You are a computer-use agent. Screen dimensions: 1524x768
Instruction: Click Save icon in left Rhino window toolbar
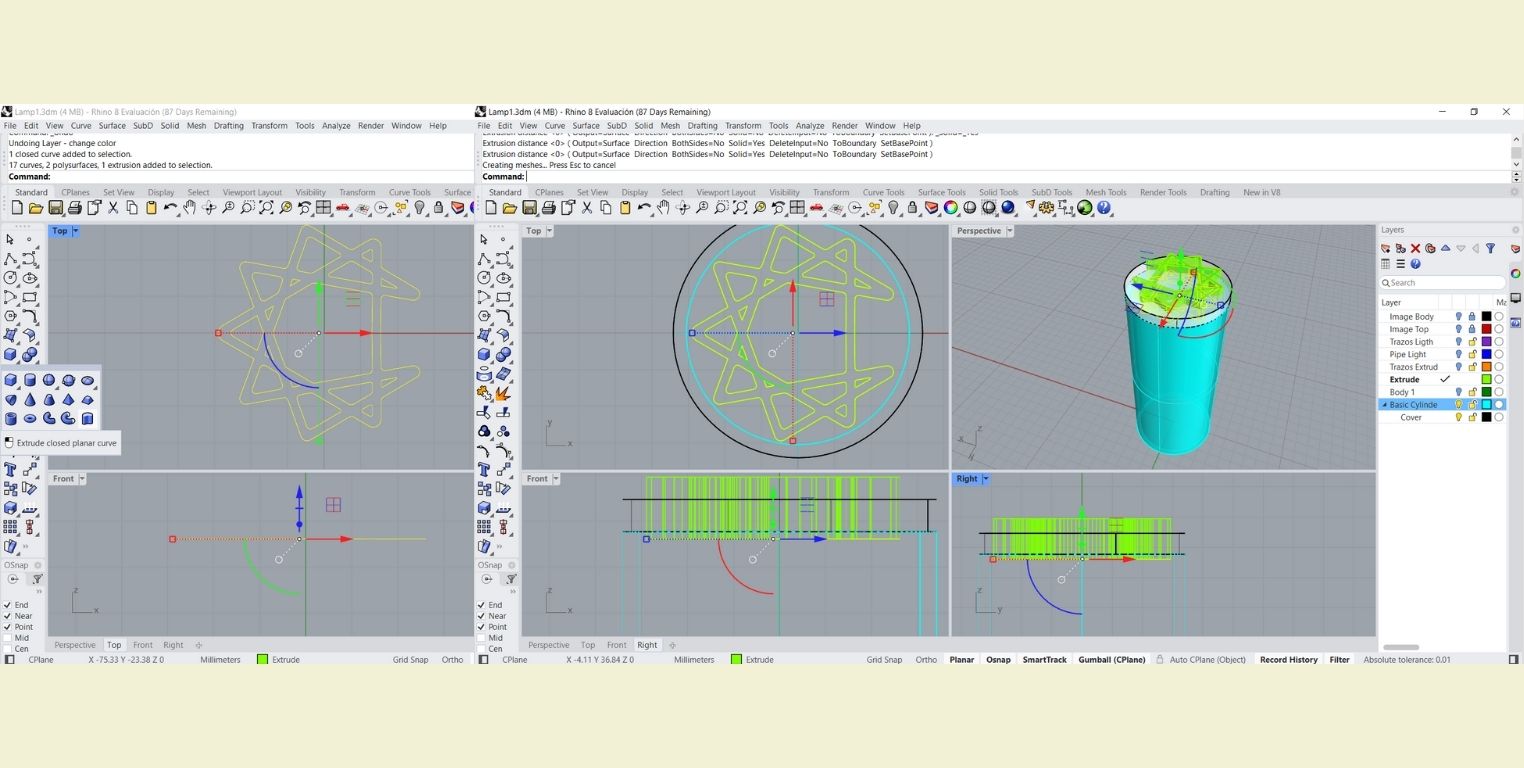coord(56,208)
